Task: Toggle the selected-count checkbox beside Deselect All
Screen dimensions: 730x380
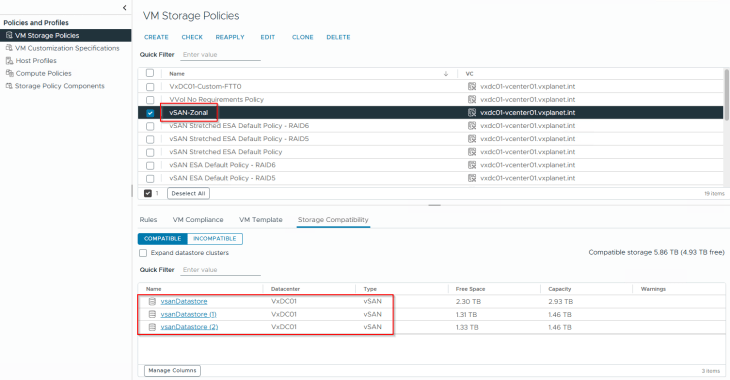Action: click(148, 193)
